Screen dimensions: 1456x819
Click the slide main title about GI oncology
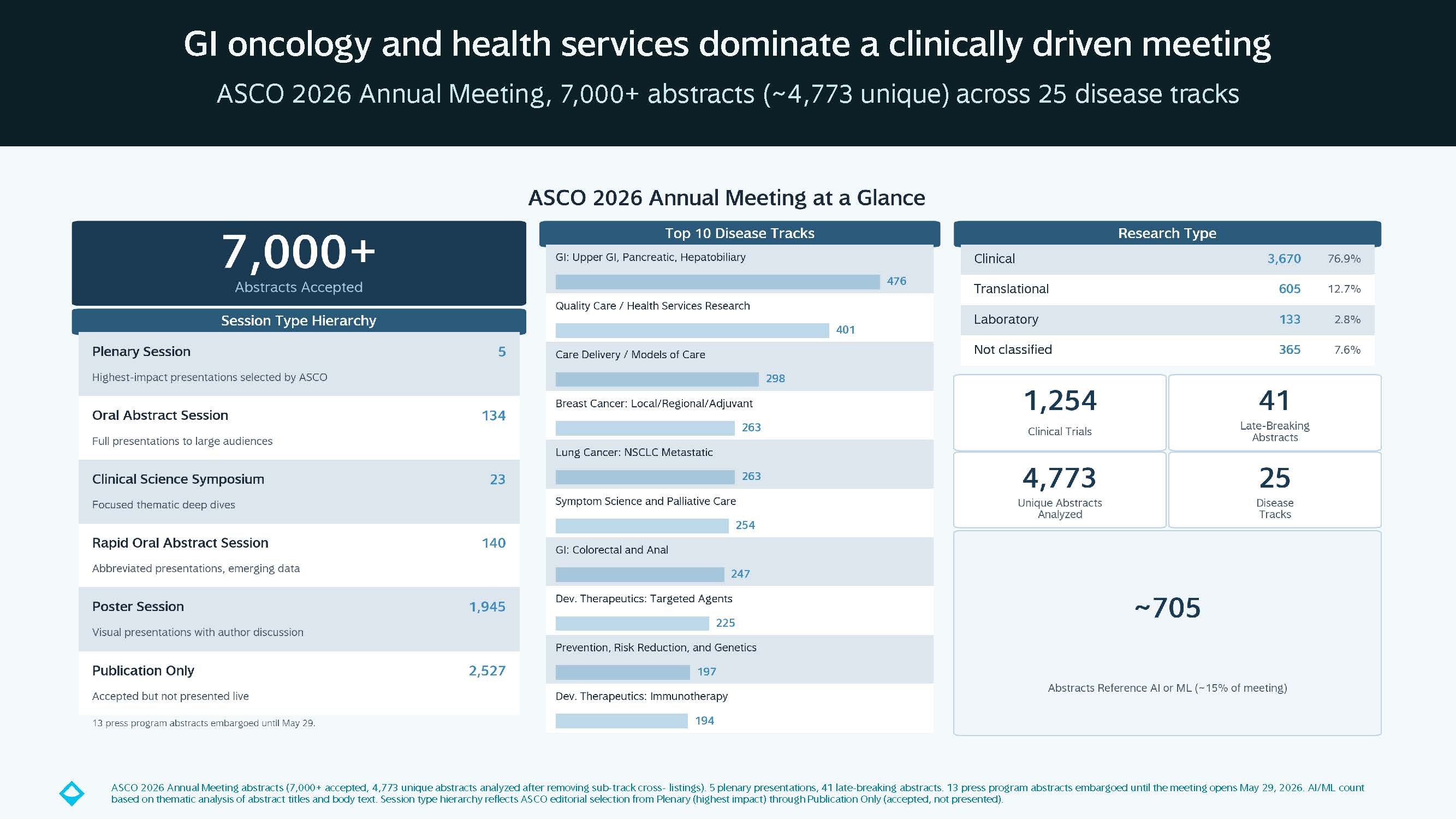point(727,44)
